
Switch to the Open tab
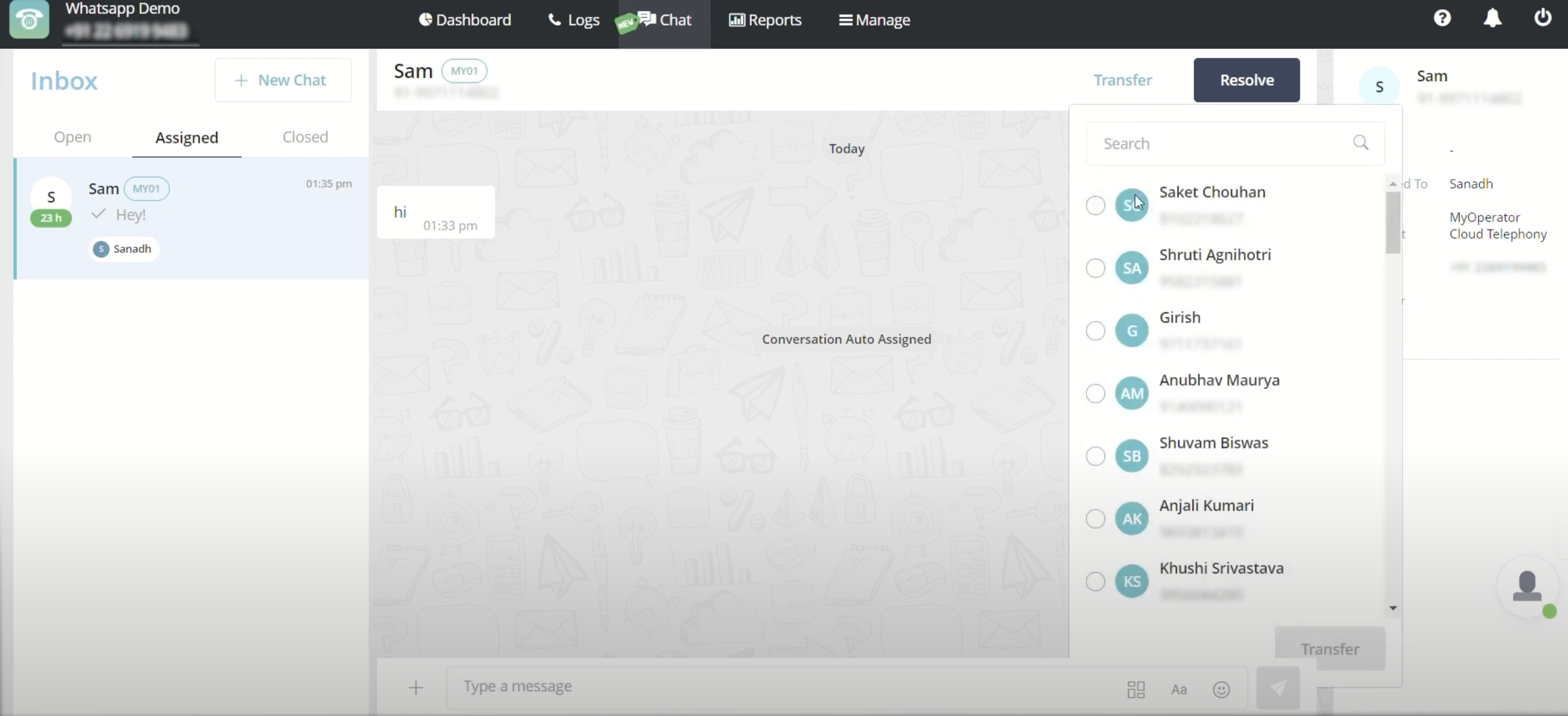click(x=73, y=137)
